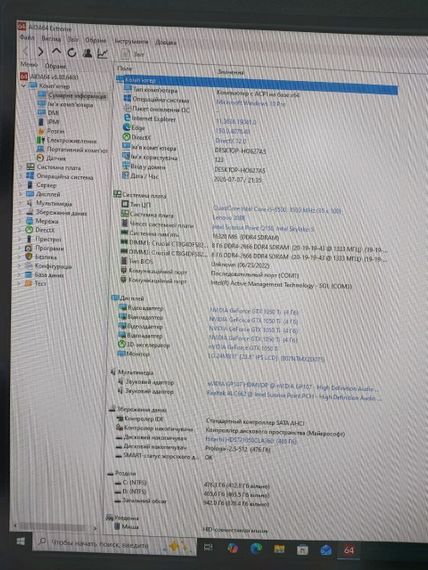Click the Тест icon in the tree
The height and width of the screenshot is (570, 428).
pos(29,283)
